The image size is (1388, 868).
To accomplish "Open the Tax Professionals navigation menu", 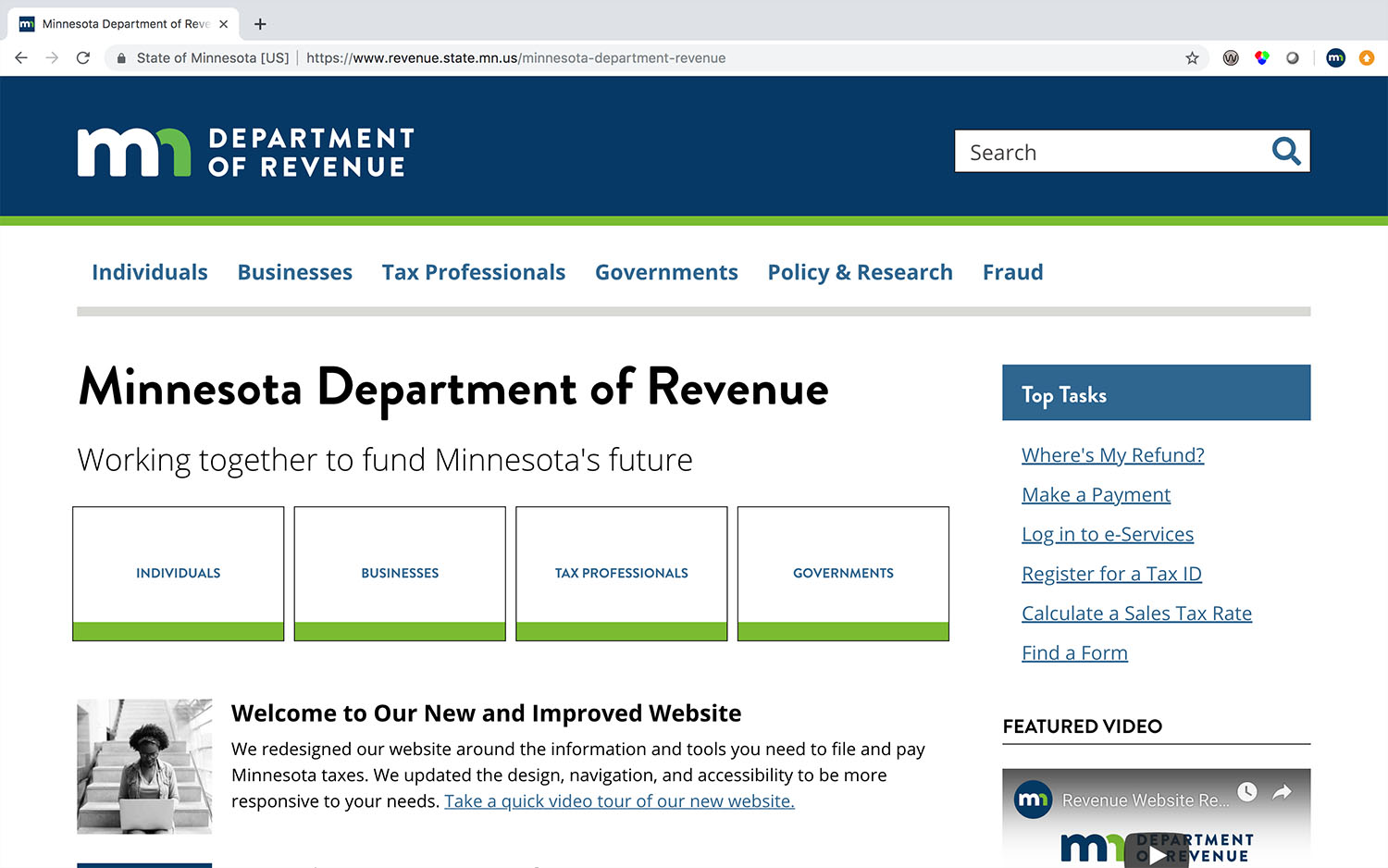I will click(474, 272).
